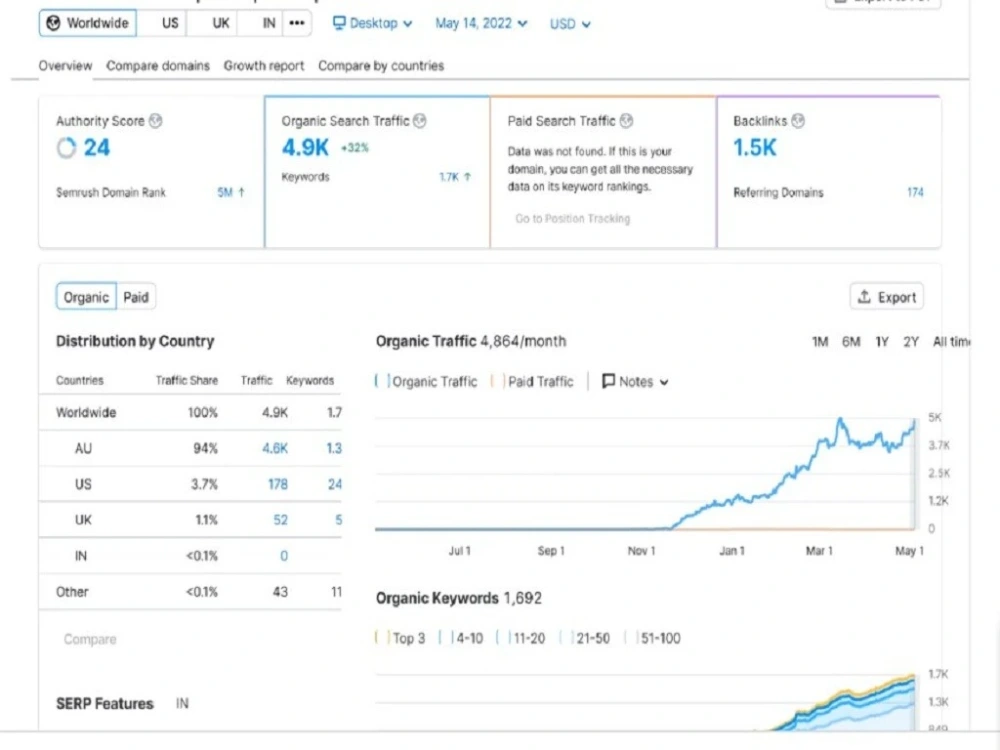Switch to IN database

(269, 24)
